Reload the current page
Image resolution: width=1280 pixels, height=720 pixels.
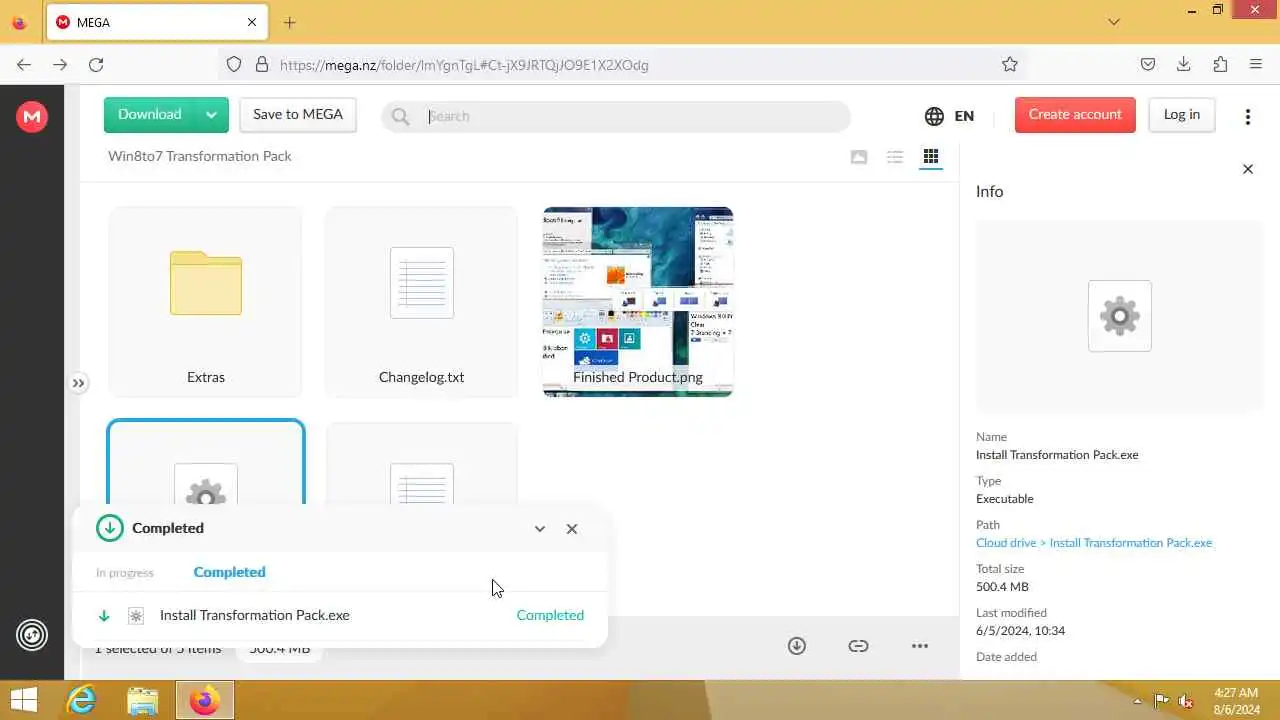(96, 64)
